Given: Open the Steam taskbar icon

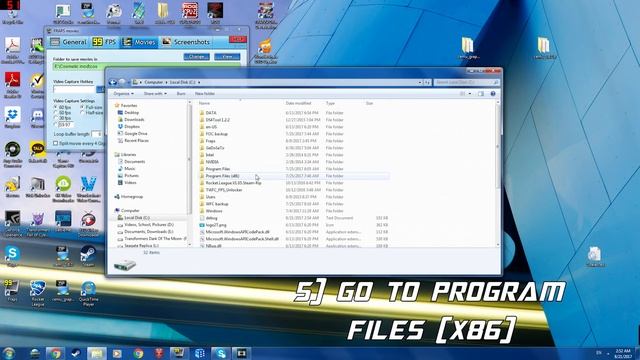Looking at the screenshot, I should click(76, 353).
